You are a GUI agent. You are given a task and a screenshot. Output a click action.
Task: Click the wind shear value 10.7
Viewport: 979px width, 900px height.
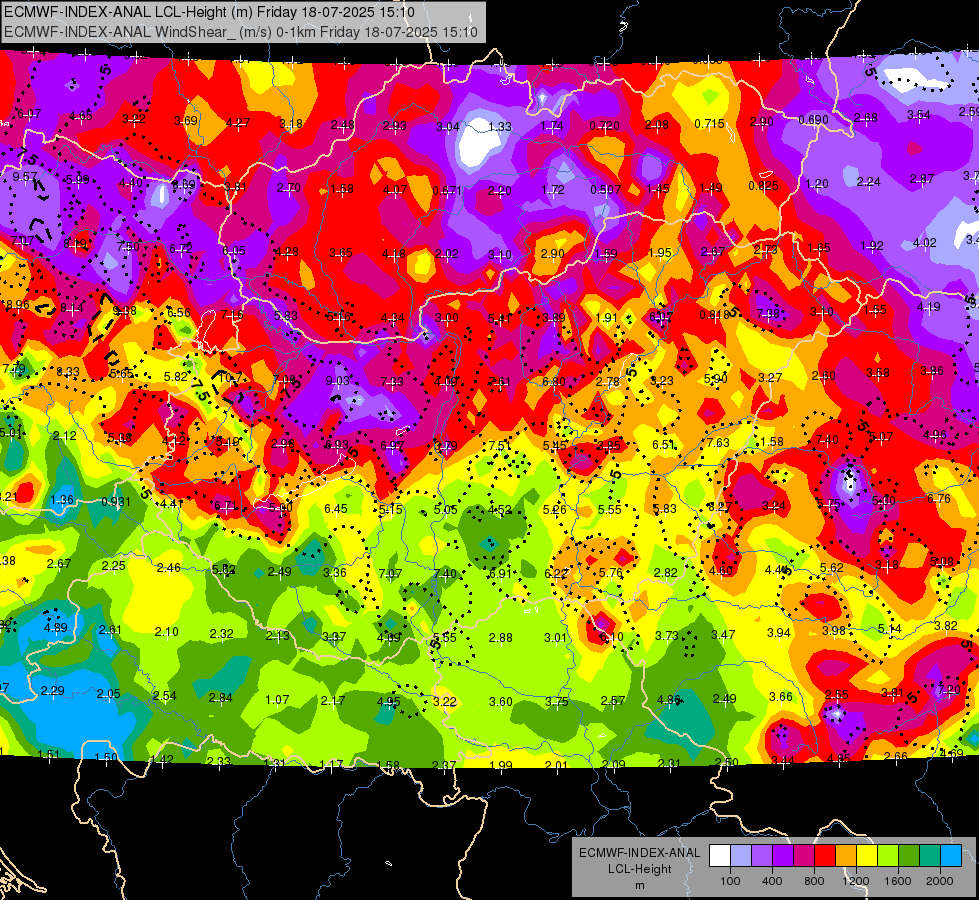pyautogui.click(x=230, y=377)
